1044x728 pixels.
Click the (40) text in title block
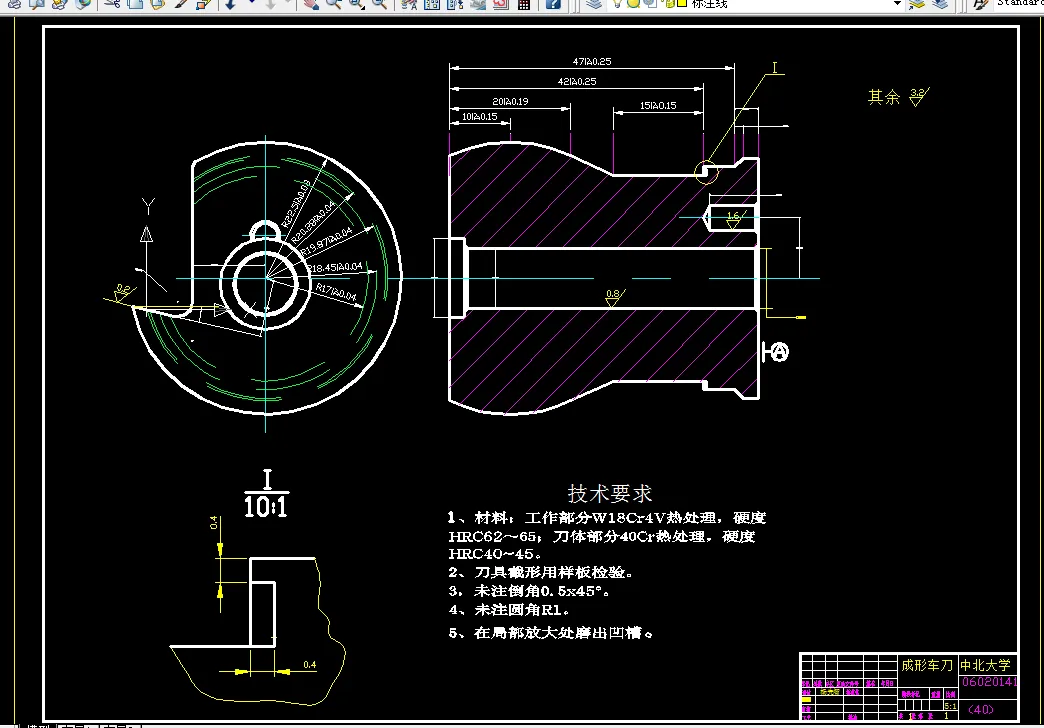coord(981,709)
